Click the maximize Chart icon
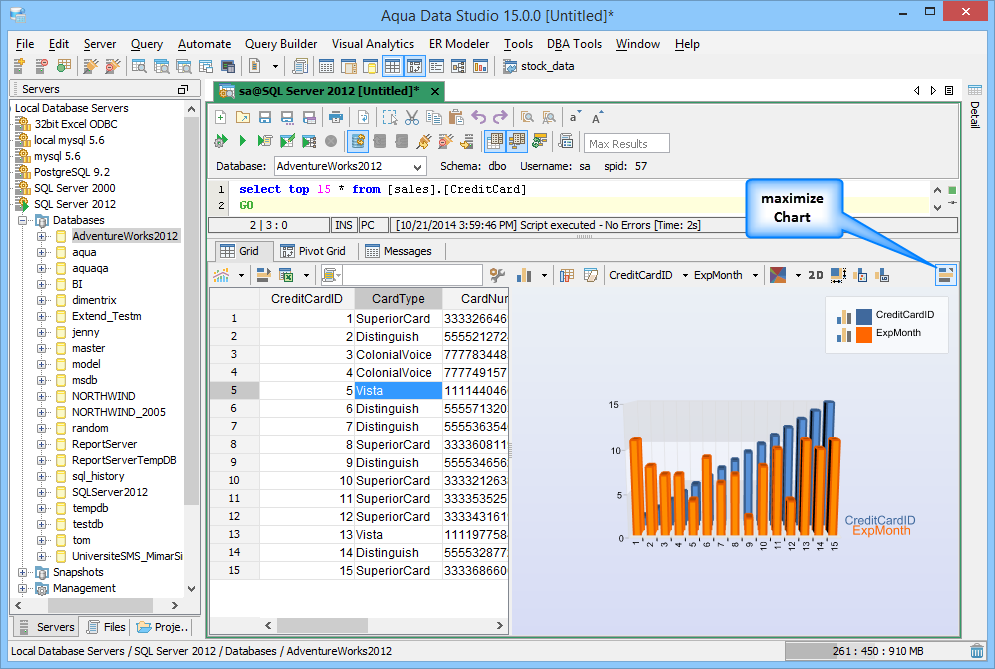The image size is (995, 669). click(946, 275)
